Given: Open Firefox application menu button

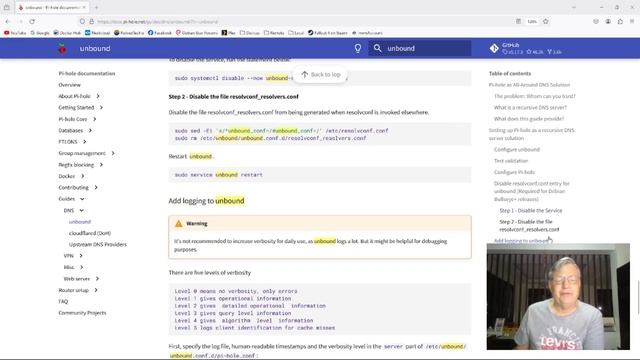Looking at the screenshot, I should 632,21.
